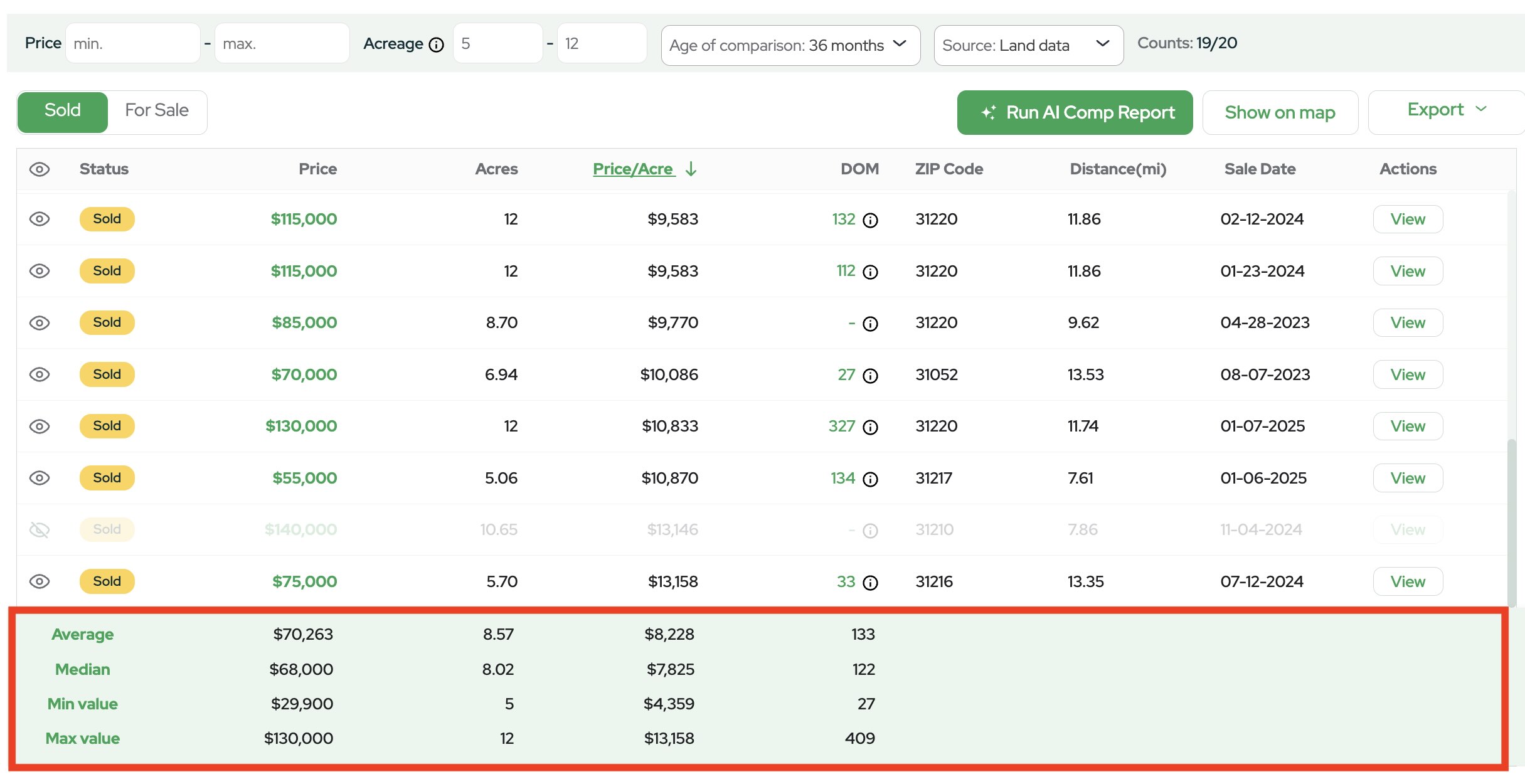Click DOM info icon in $85,000 row

coord(870,324)
